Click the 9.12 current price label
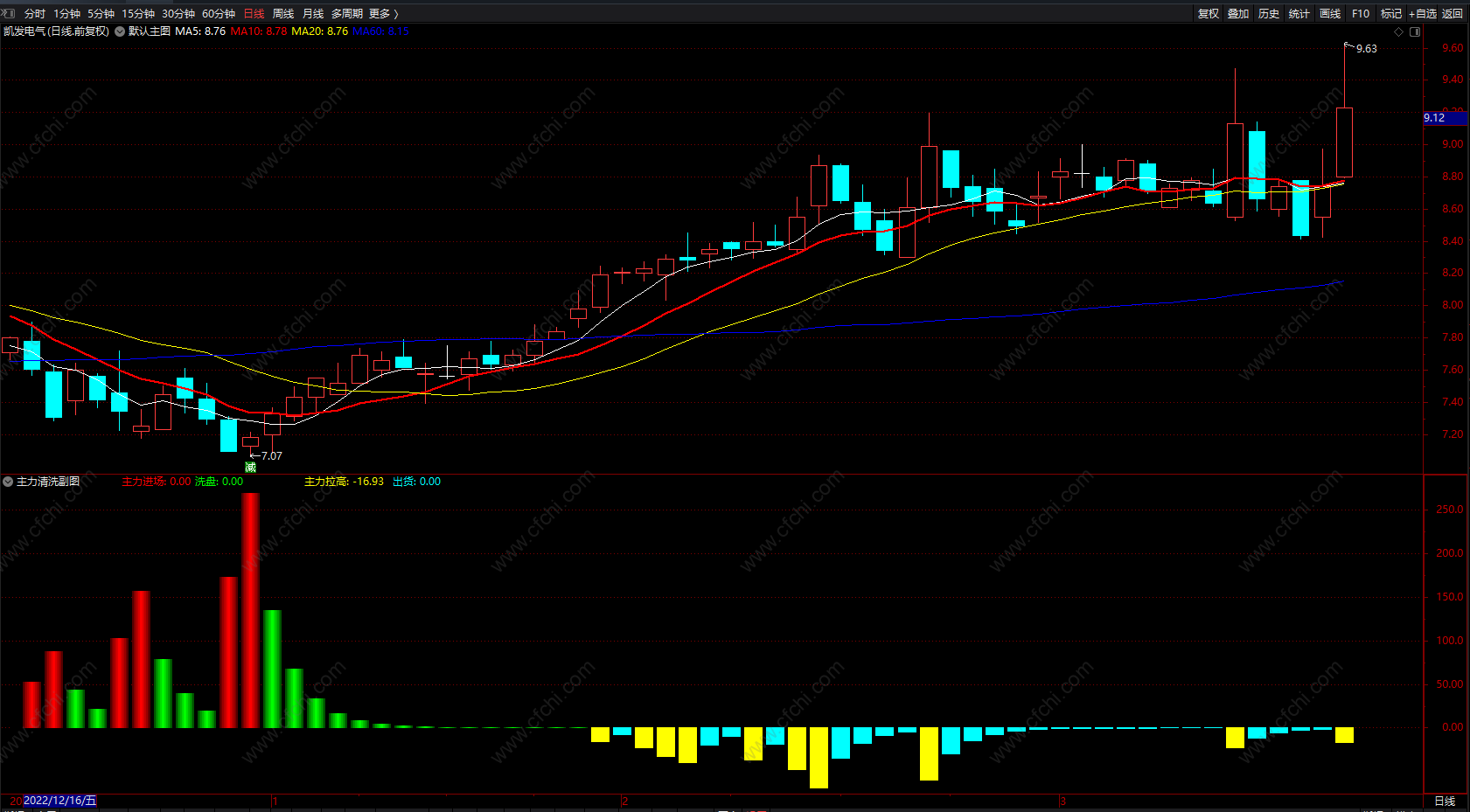Image resolution: width=1470 pixels, height=812 pixels. click(x=1434, y=118)
